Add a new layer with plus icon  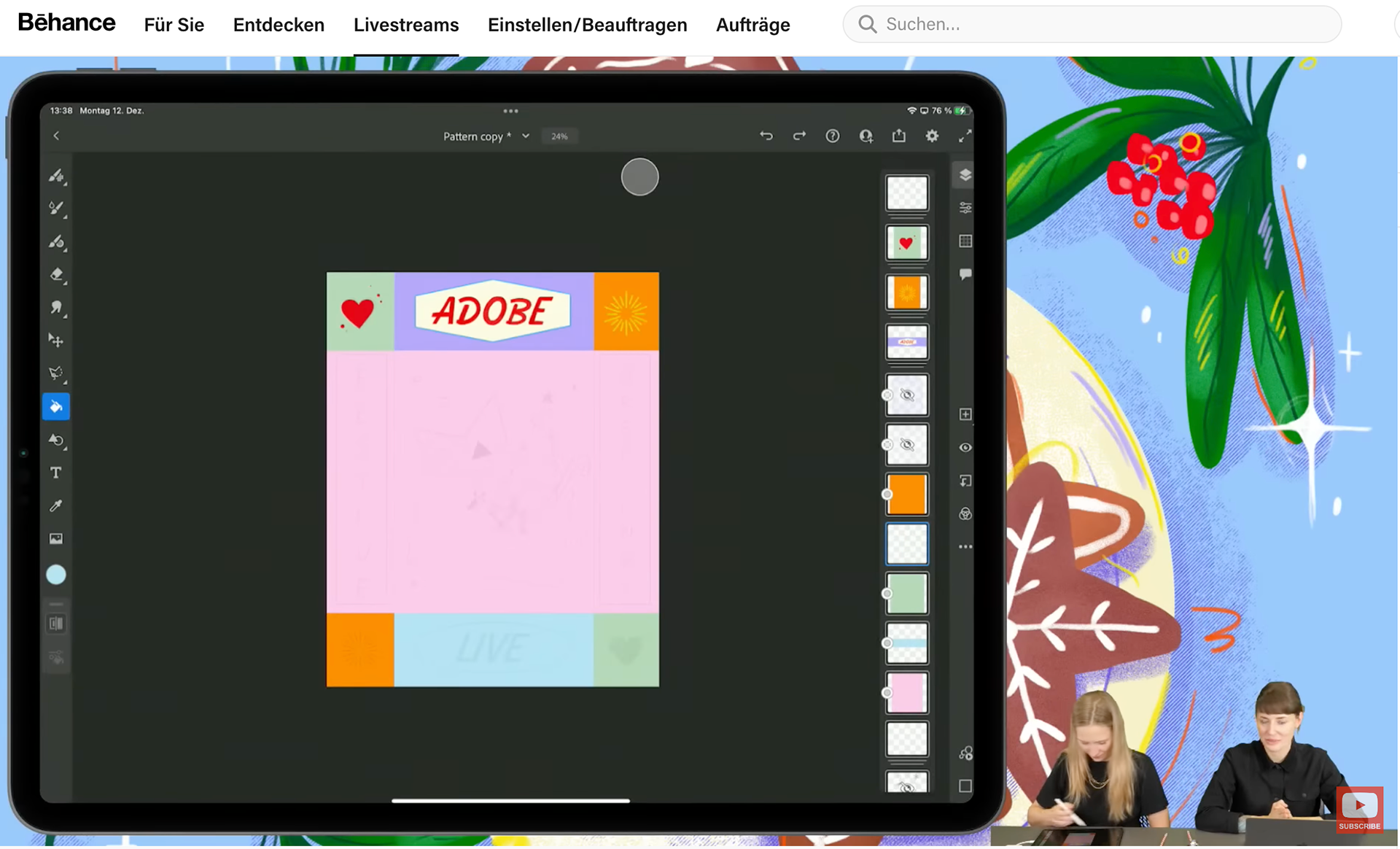click(x=965, y=414)
